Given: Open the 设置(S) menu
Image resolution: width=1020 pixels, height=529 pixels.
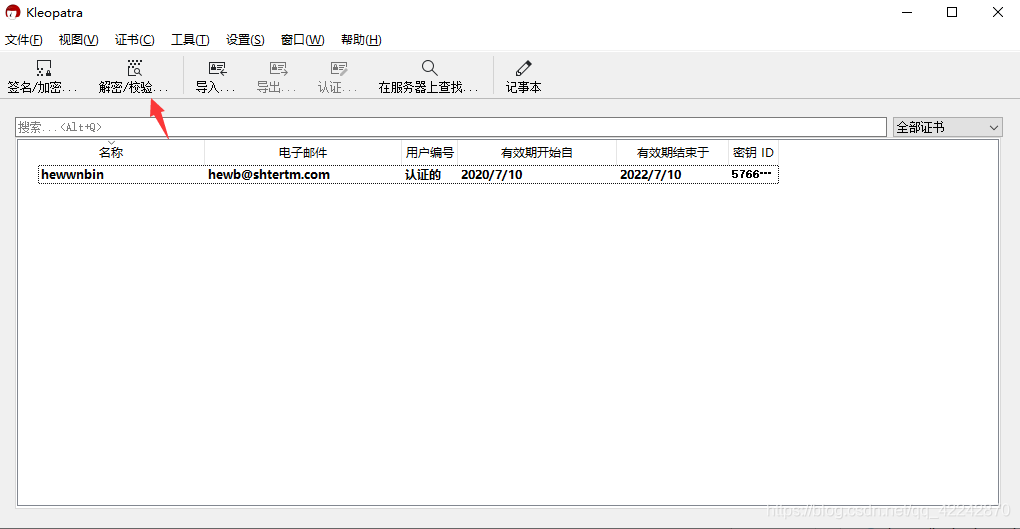Looking at the screenshot, I should coord(245,40).
